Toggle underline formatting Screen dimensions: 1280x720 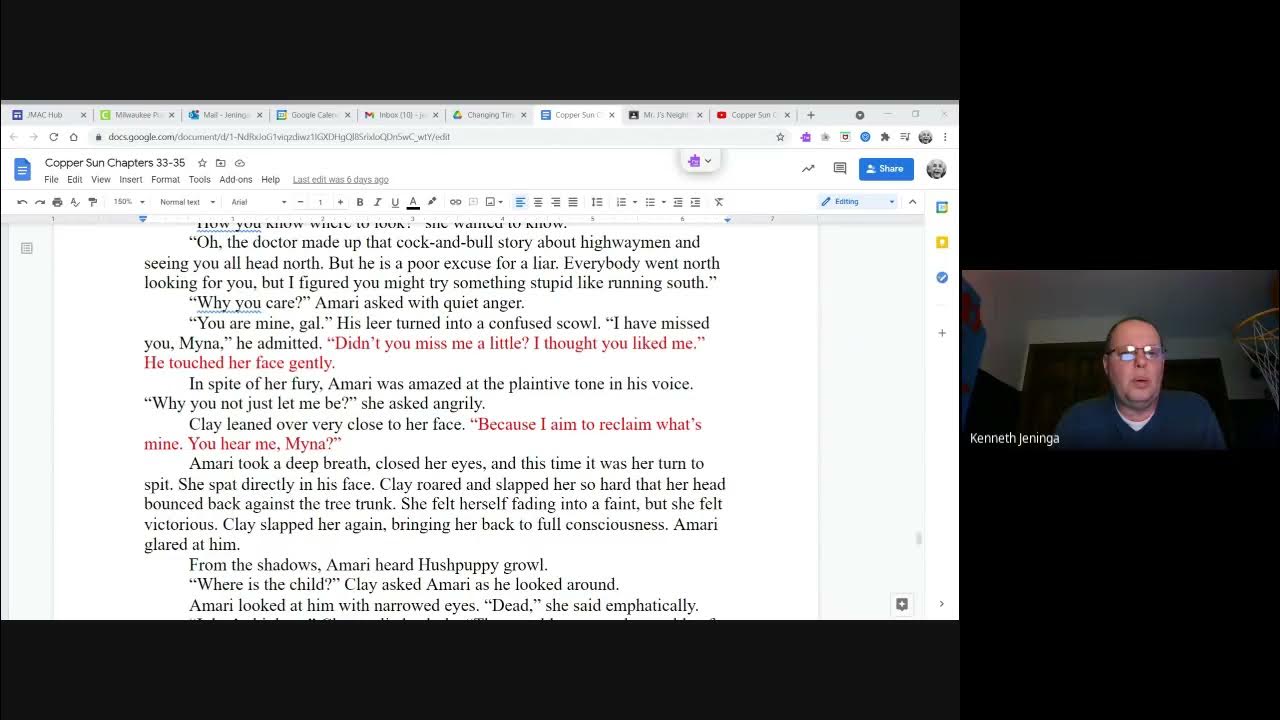395,202
